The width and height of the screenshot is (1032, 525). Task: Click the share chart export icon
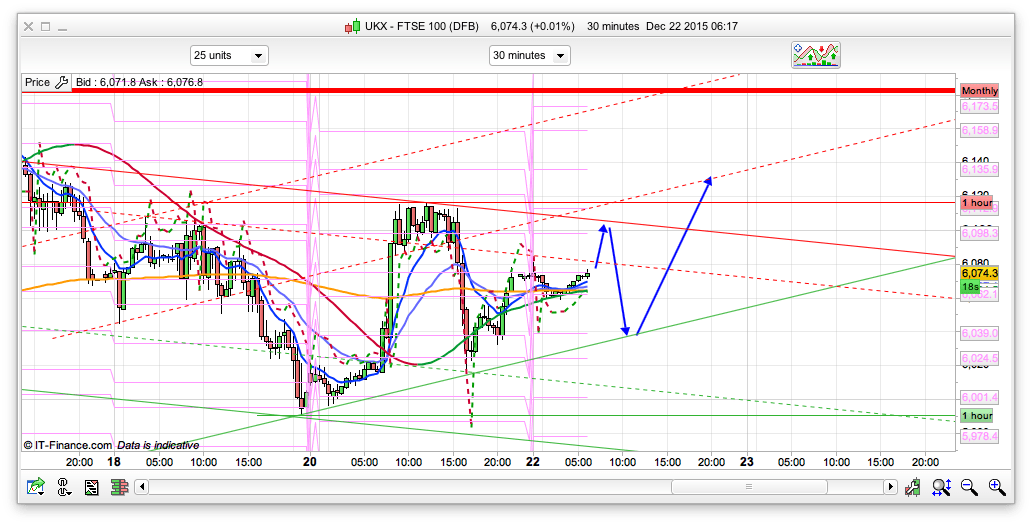tap(37, 487)
